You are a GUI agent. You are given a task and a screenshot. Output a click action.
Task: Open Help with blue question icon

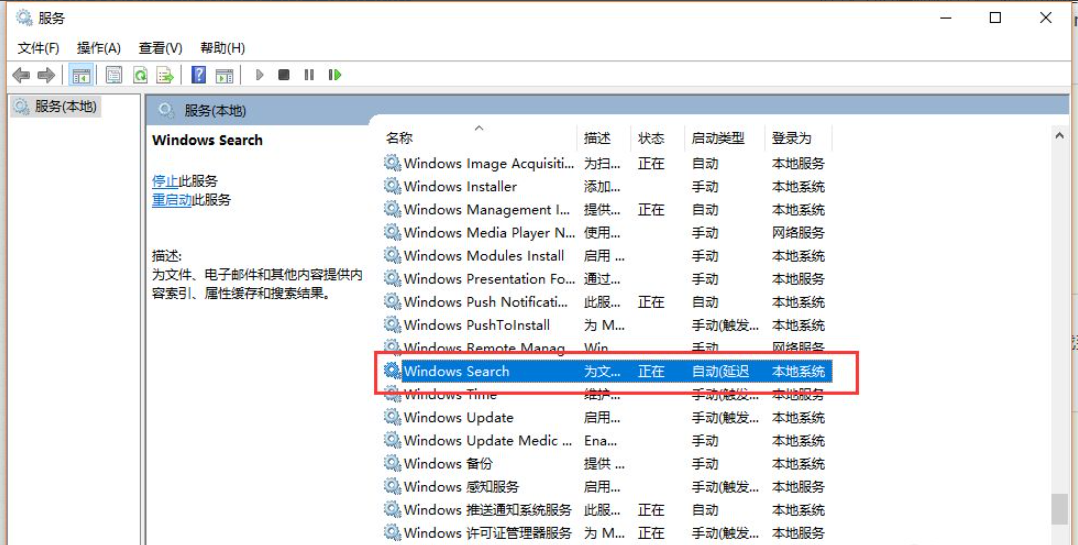198,75
